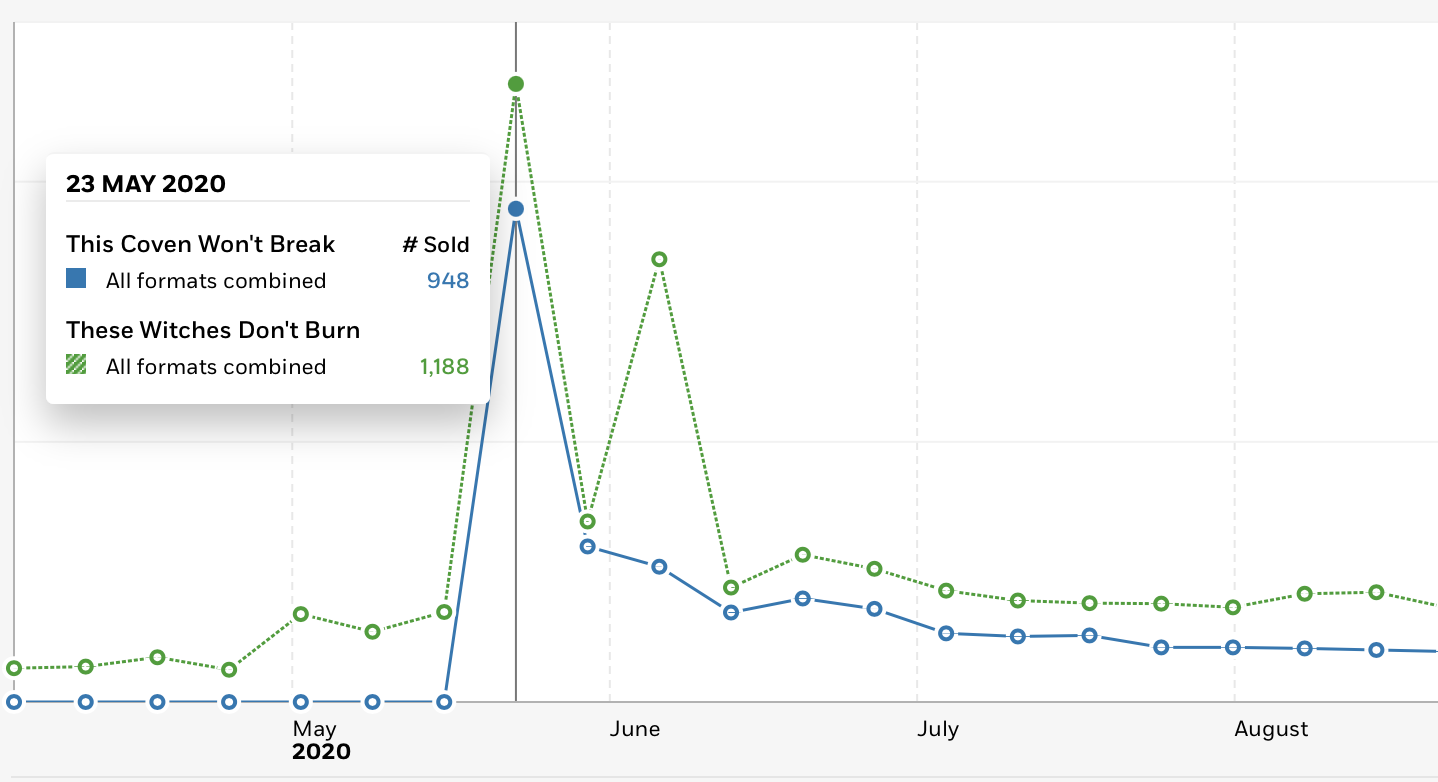Viewport: 1438px width, 782px height.
Task: Click the title This Coven Won't Break
Action: tap(201, 244)
